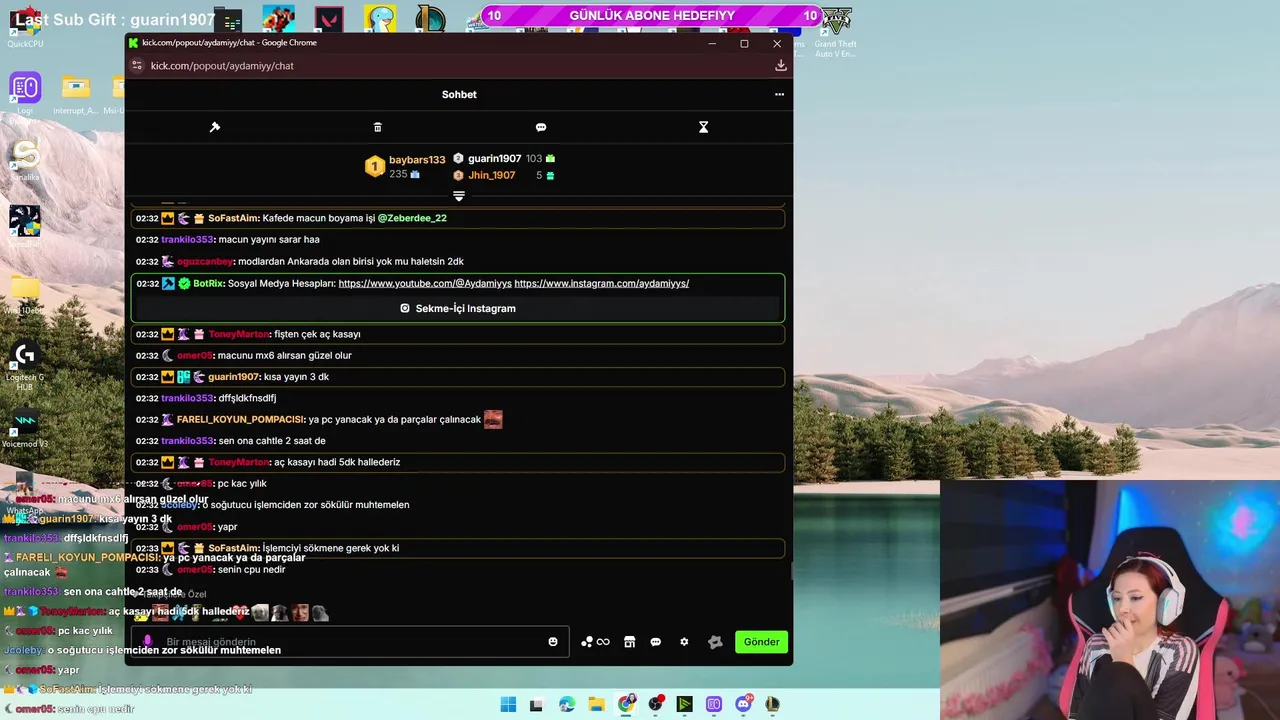Click the trash can clear-chat icon
The width and height of the screenshot is (1280, 720).
tap(377, 127)
